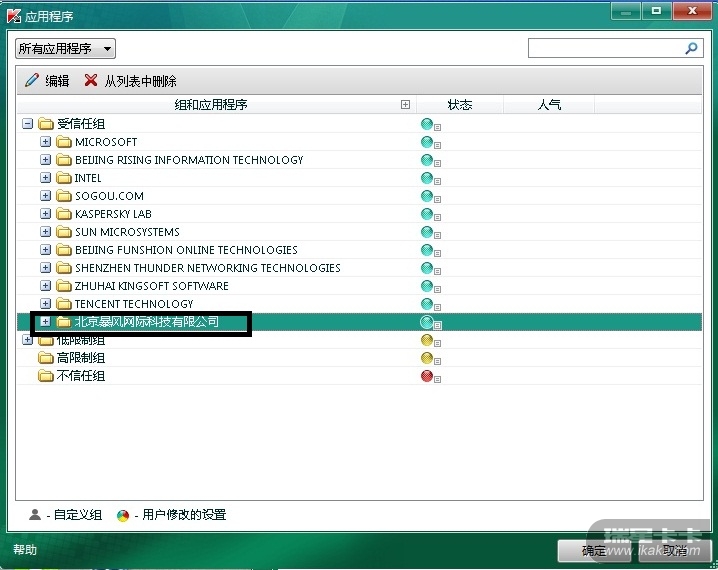Click the status circle for INTEL
The width and height of the screenshot is (718, 570).
[427, 178]
